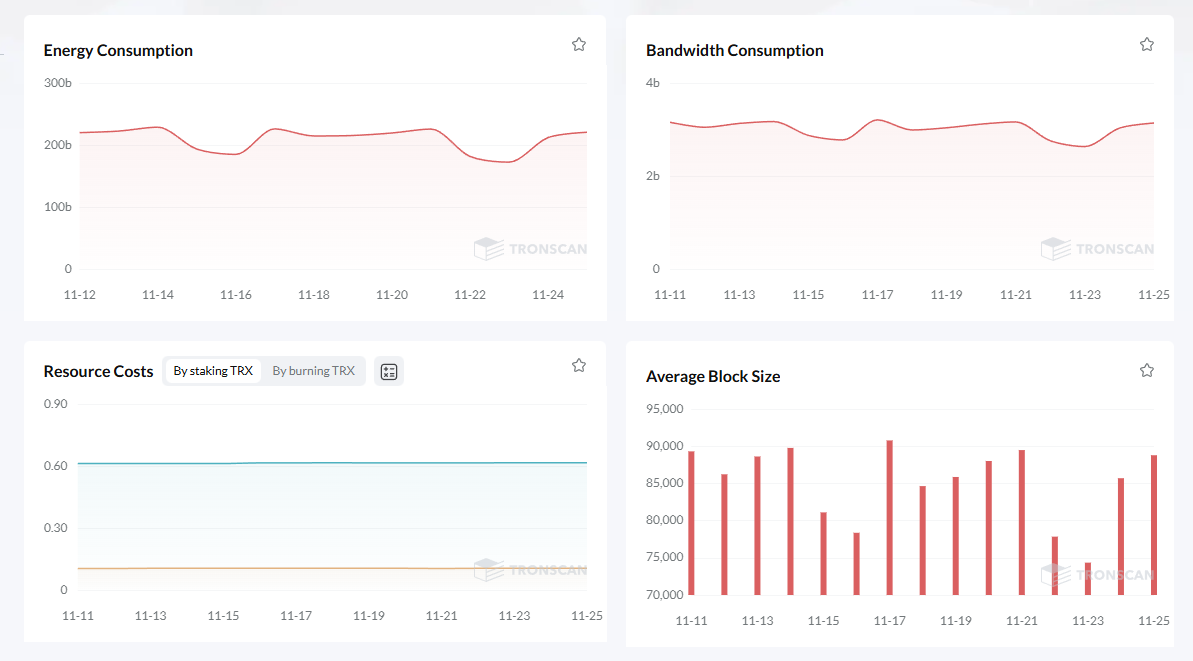
Task: Click the 11-25 bar in Average Block Size
Action: [x=1154, y=525]
